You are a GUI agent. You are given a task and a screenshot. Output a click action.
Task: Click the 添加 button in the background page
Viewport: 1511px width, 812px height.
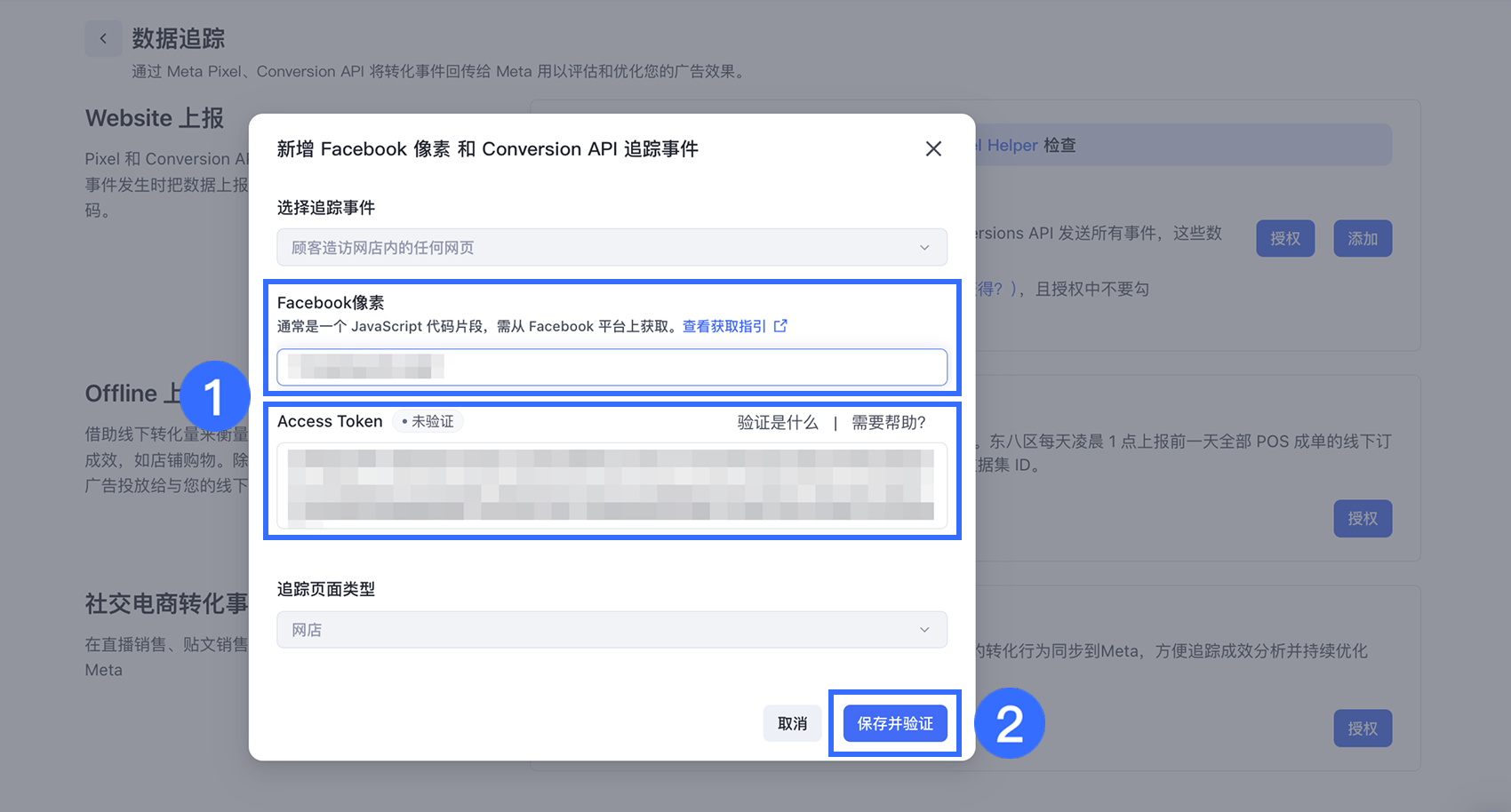pos(1363,239)
